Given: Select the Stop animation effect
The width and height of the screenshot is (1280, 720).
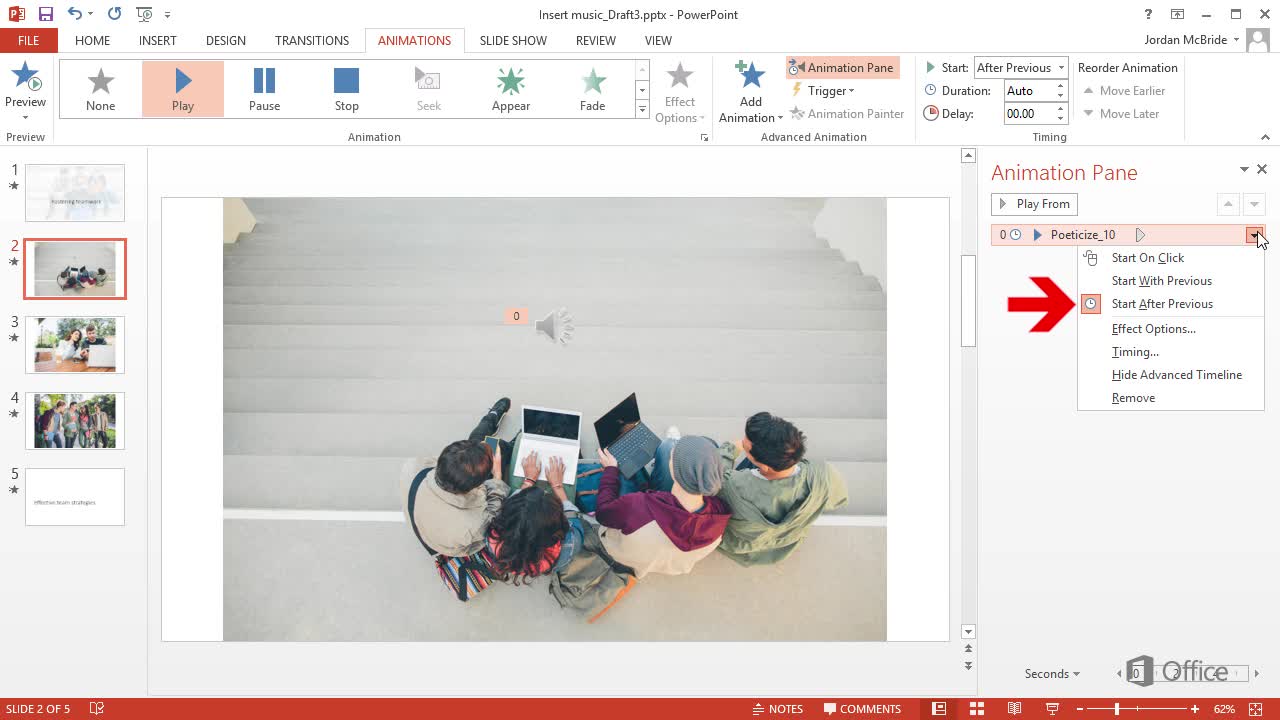Looking at the screenshot, I should click(x=347, y=89).
